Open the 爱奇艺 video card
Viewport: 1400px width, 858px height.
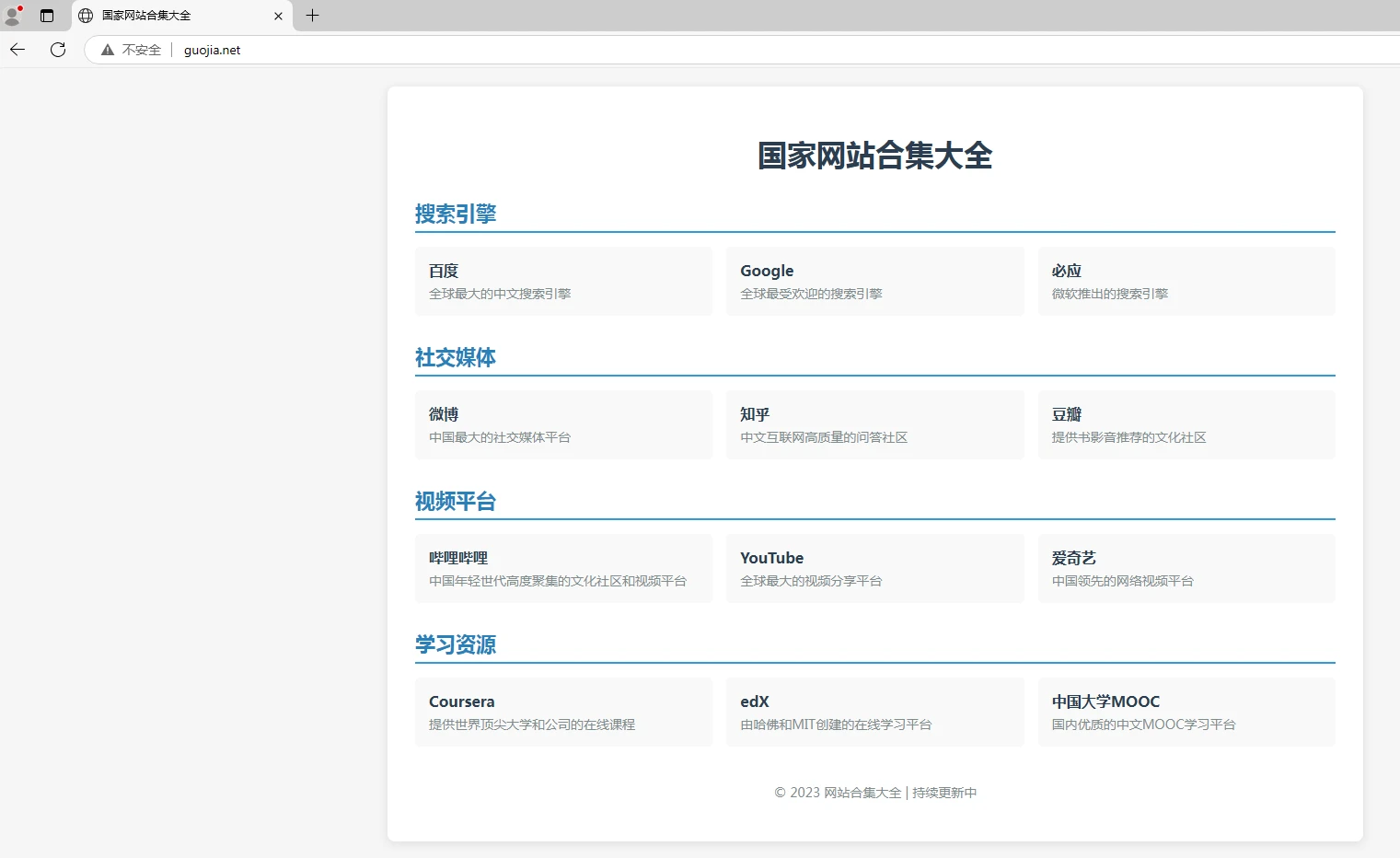pyautogui.click(x=1186, y=568)
